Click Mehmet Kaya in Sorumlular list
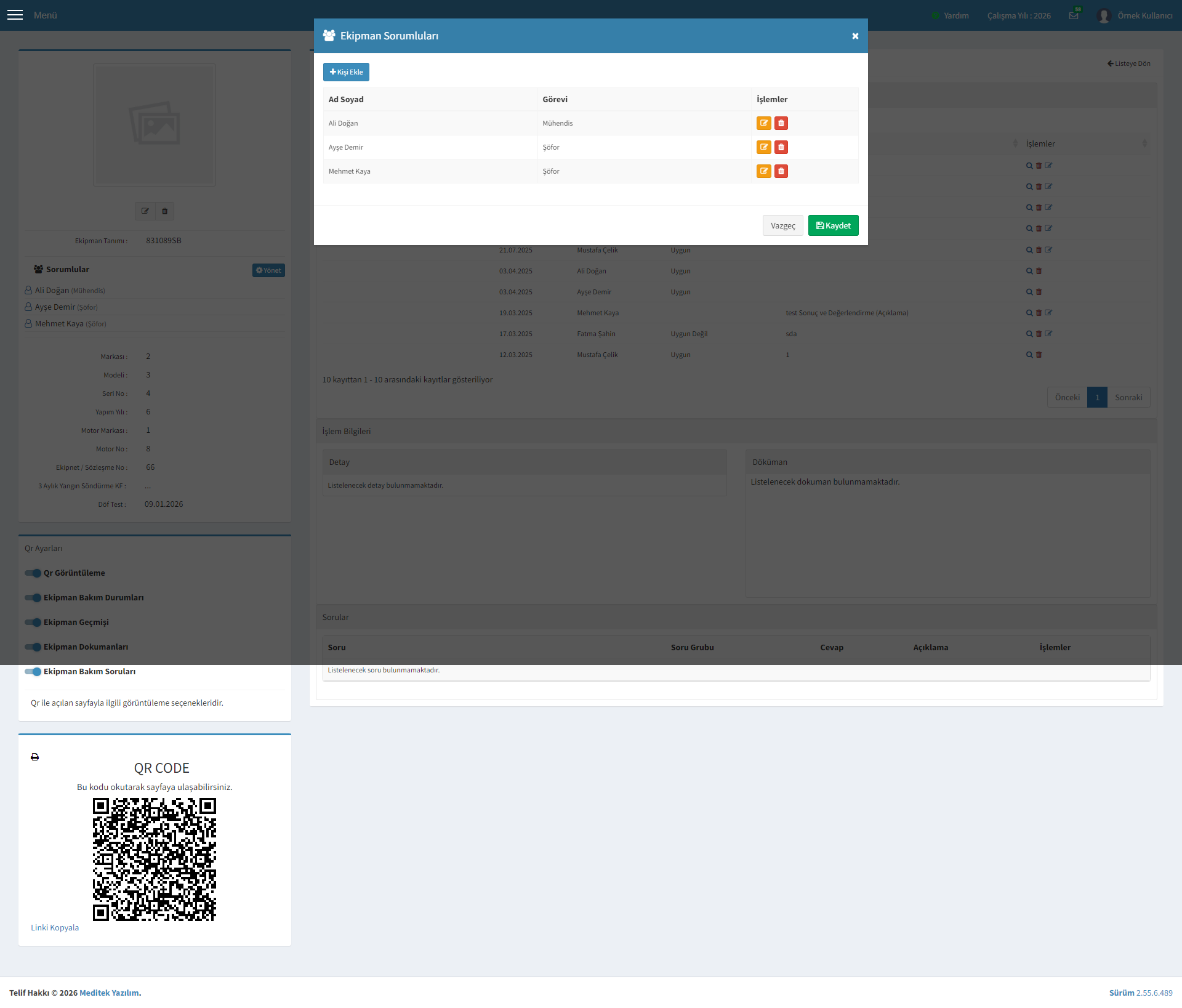Viewport: 1182px width, 1008px height. (59, 323)
